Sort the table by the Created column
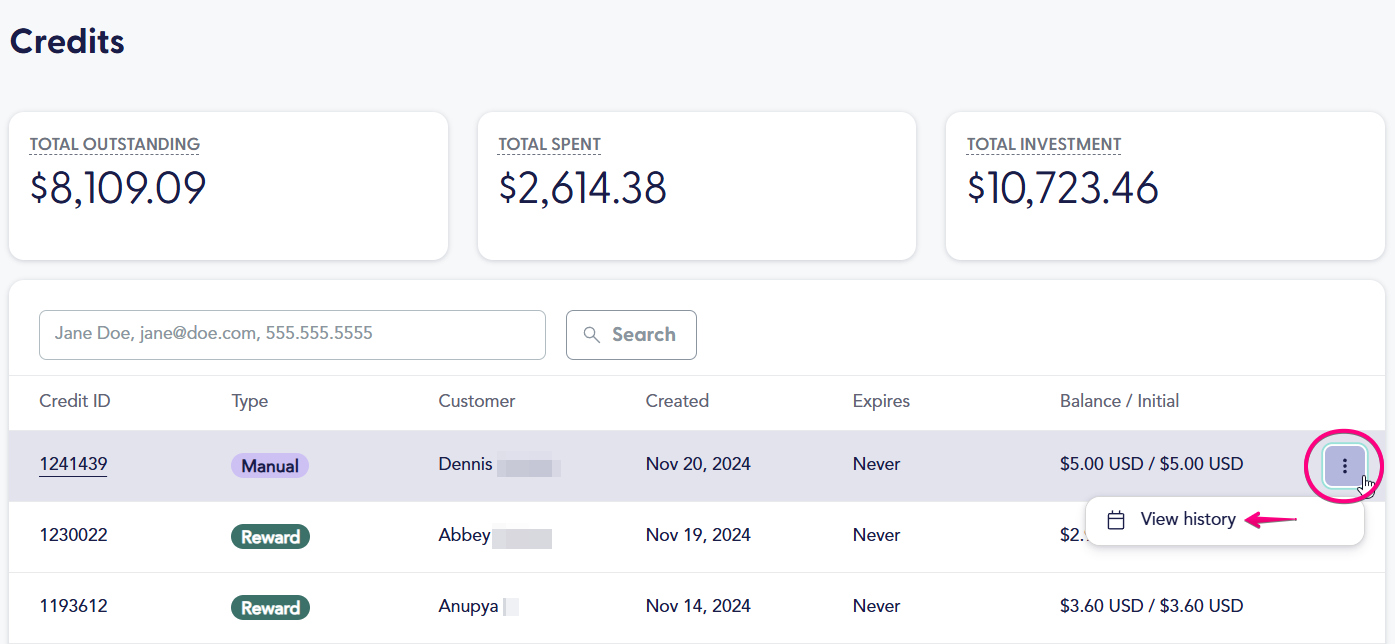 point(677,401)
